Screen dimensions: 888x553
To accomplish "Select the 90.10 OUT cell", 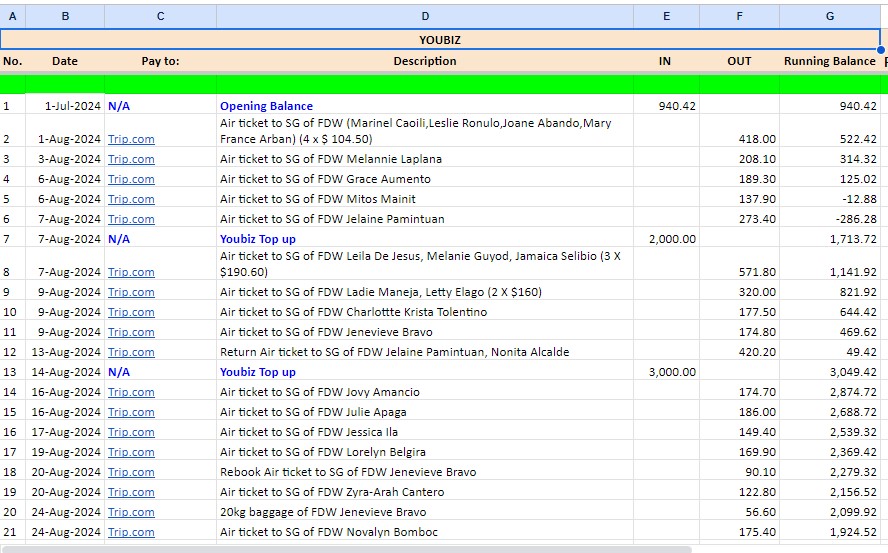I will tap(739, 472).
